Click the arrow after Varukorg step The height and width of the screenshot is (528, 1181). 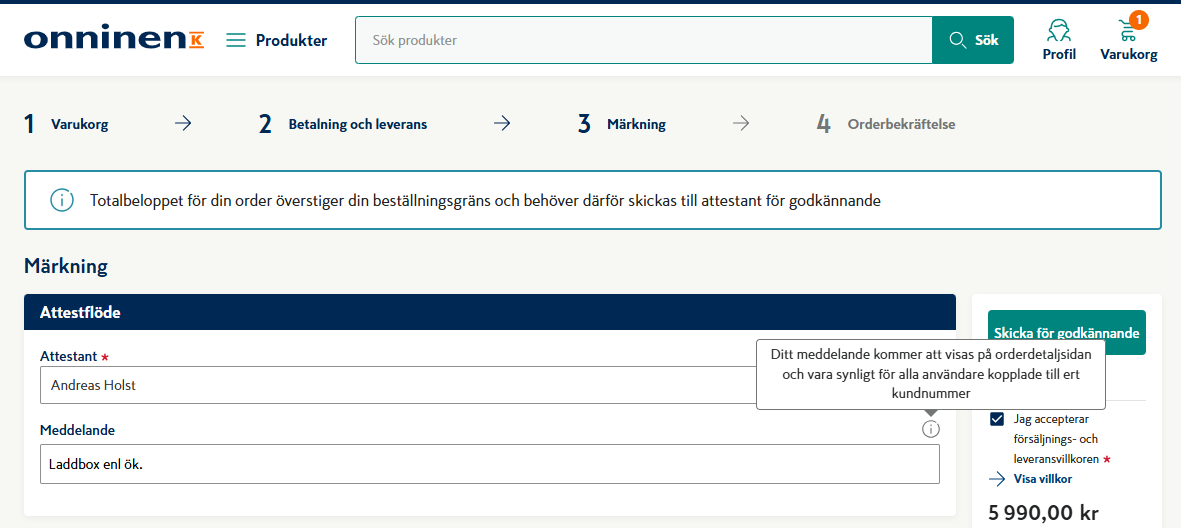(x=183, y=124)
